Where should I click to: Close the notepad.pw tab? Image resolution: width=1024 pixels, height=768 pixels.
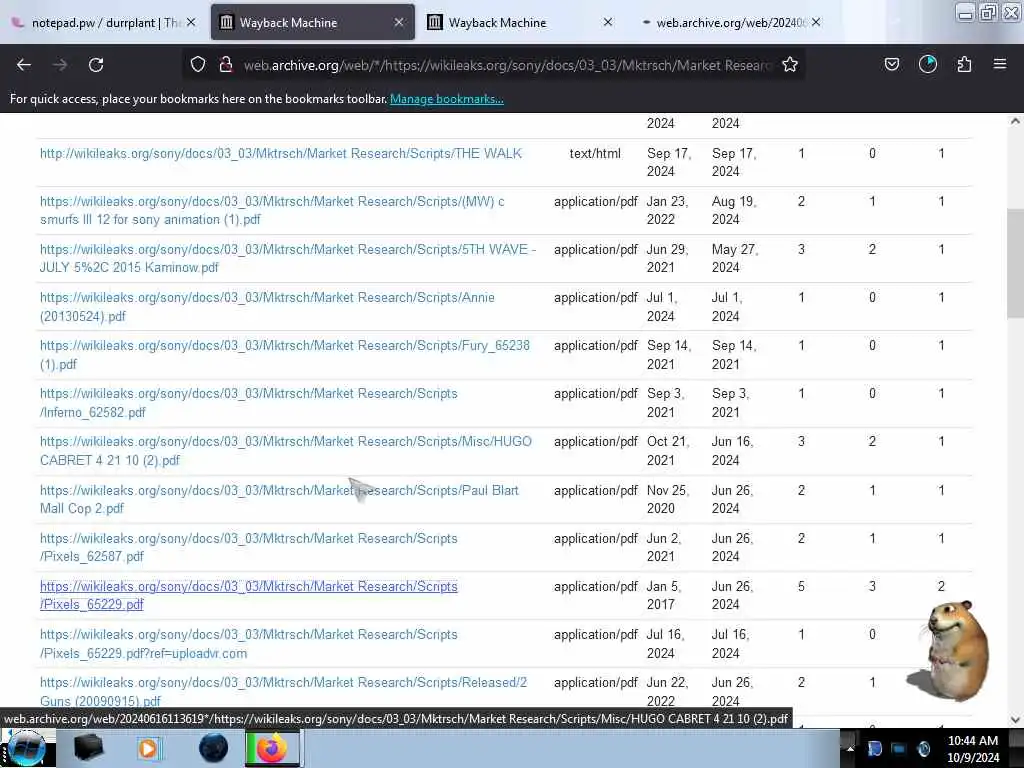pyautogui.click(x=191, y=22)
